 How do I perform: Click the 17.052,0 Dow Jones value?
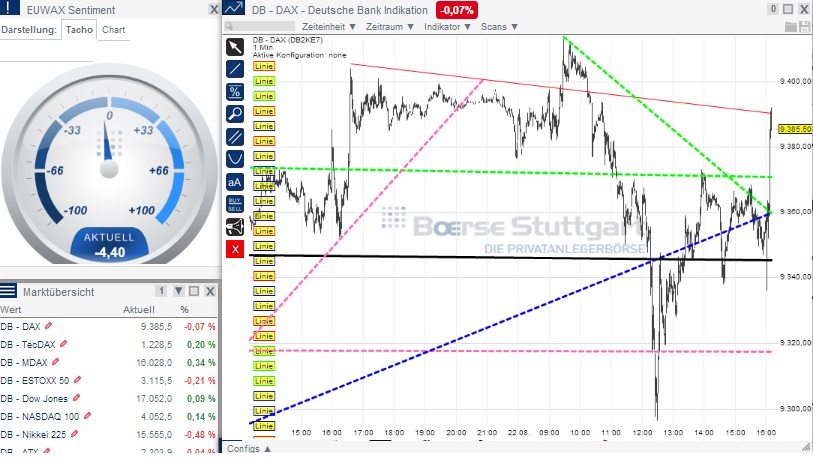click(154, 399)
